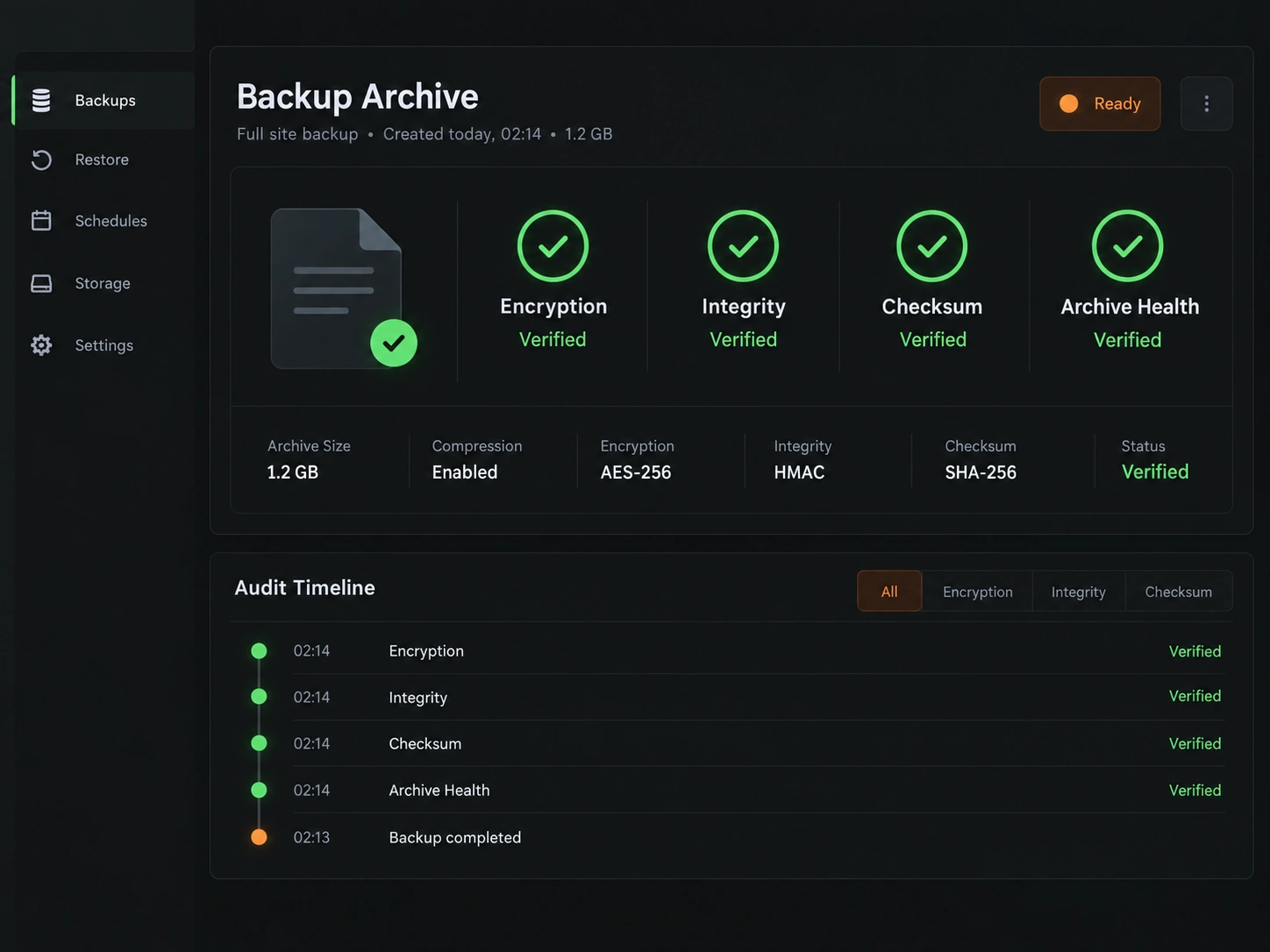Viewport: 1270px width, 952px height.
Task: Switch to Checksum filter tab
Action: (1178, 591)
